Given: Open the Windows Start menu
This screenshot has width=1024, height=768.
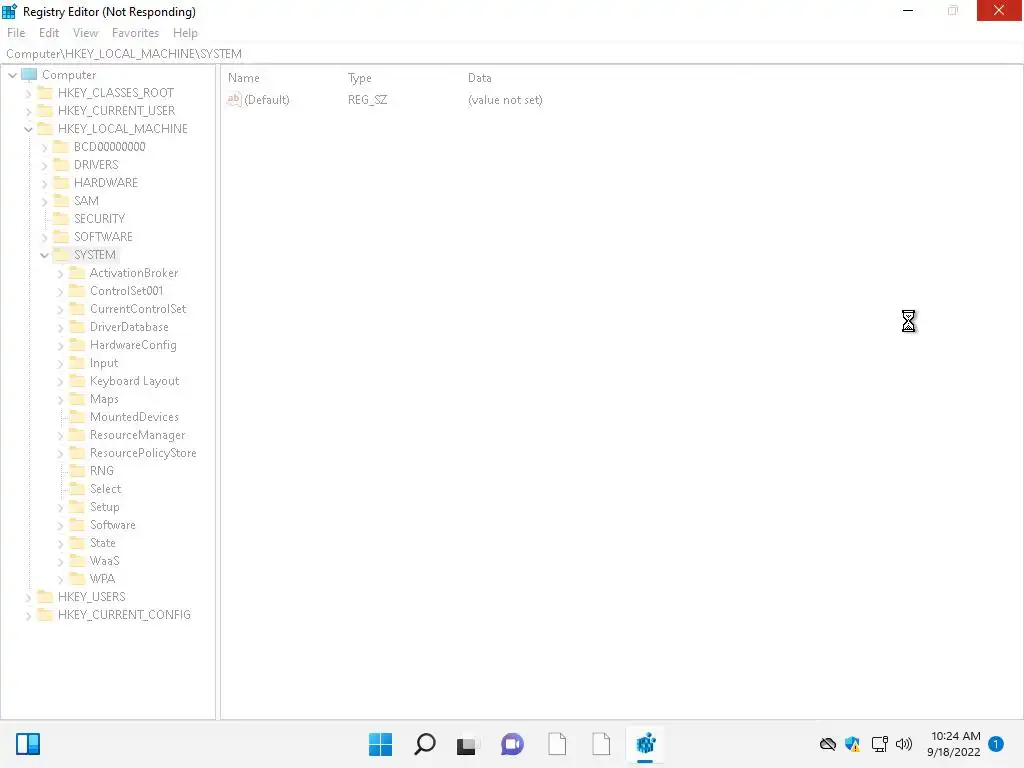Looking at the screenshot, I should 380,744.
